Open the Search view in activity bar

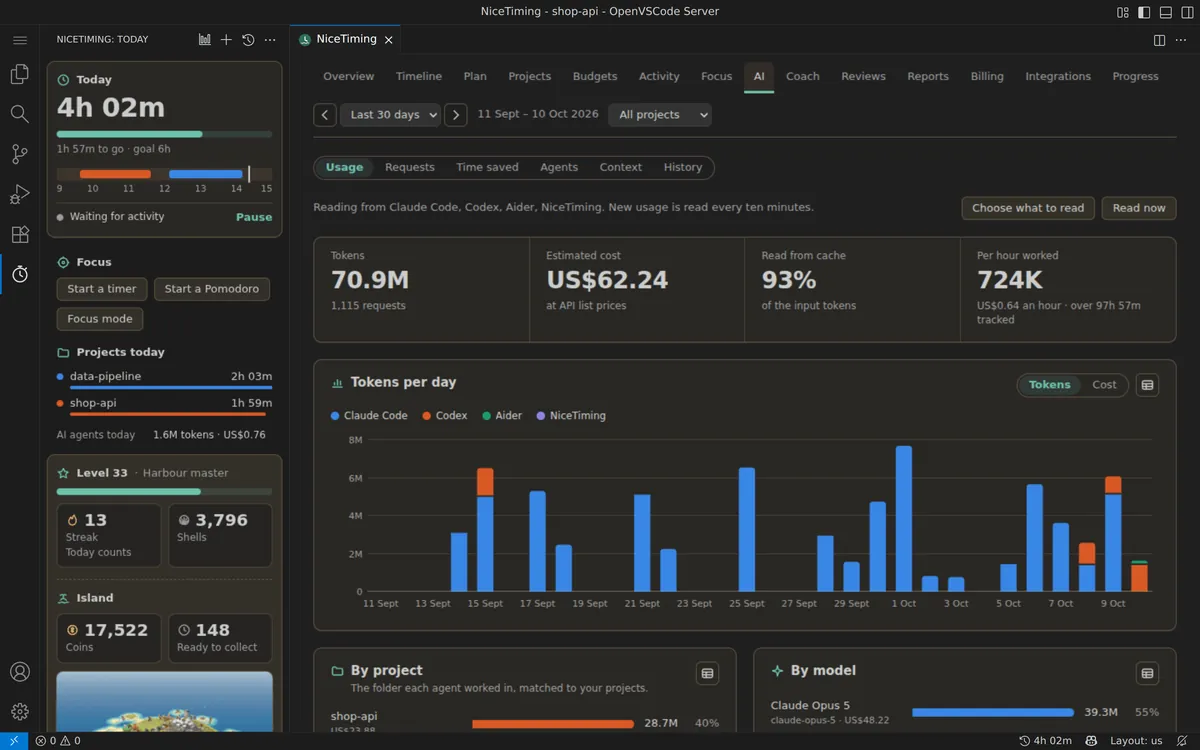(x=19, y=114)
